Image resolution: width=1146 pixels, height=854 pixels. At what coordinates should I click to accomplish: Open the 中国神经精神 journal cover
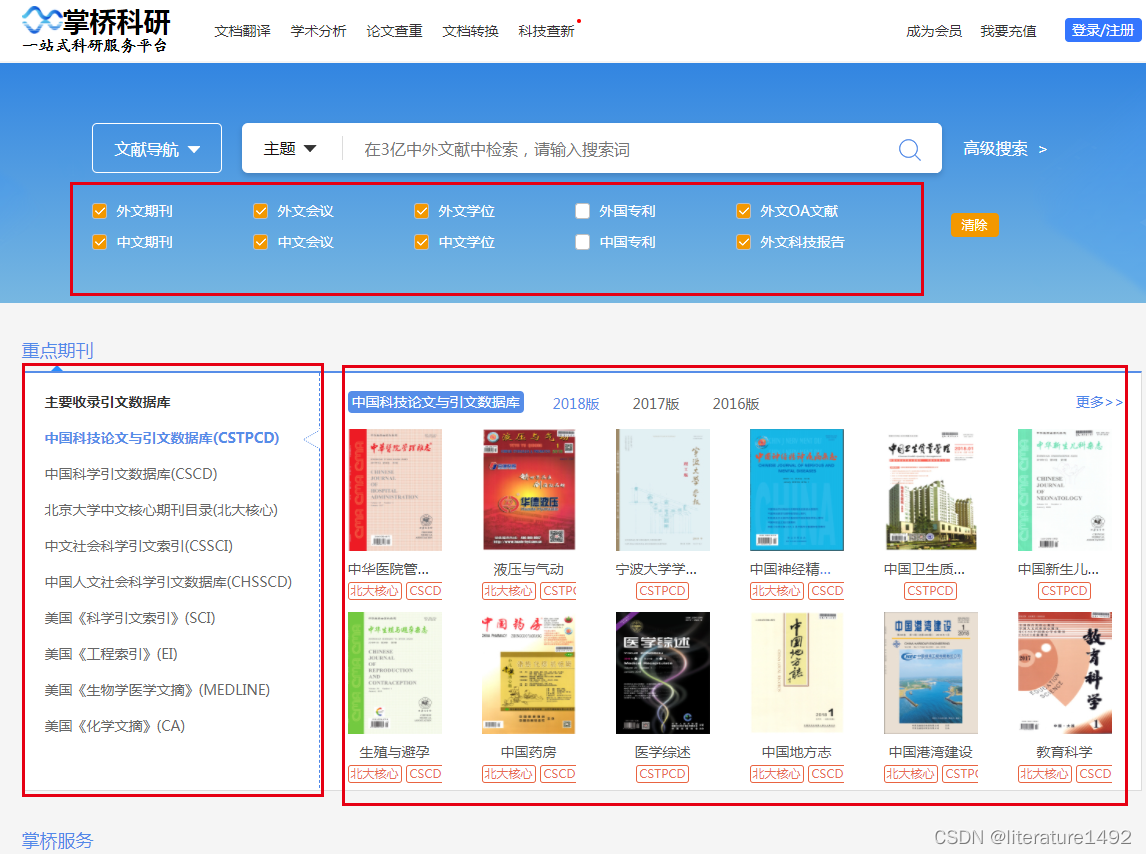(x=797, y=490)
